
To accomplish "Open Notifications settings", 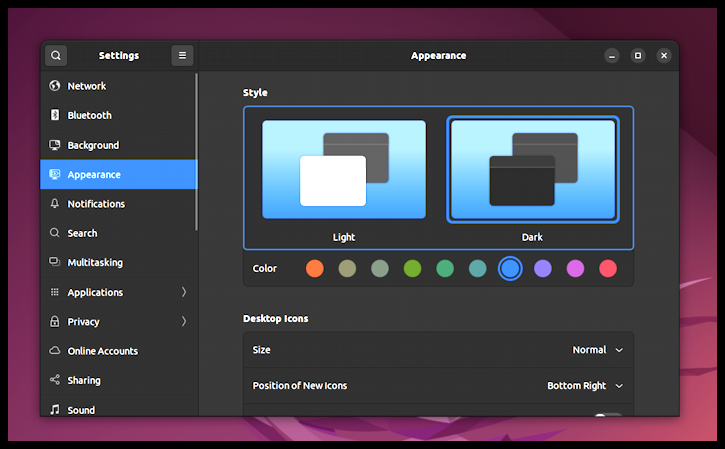I will [x=119, y=204].
